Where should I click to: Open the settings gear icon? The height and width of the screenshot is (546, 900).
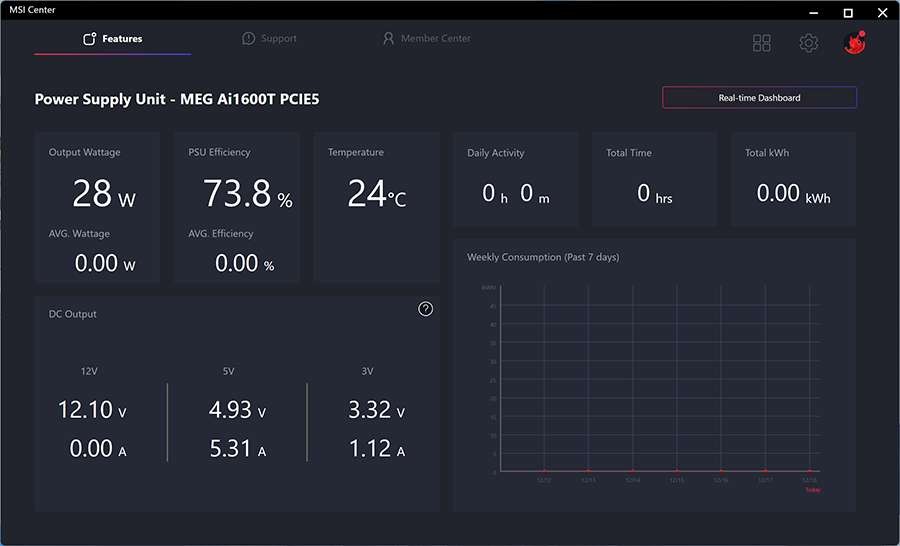[x=808, y=42]
